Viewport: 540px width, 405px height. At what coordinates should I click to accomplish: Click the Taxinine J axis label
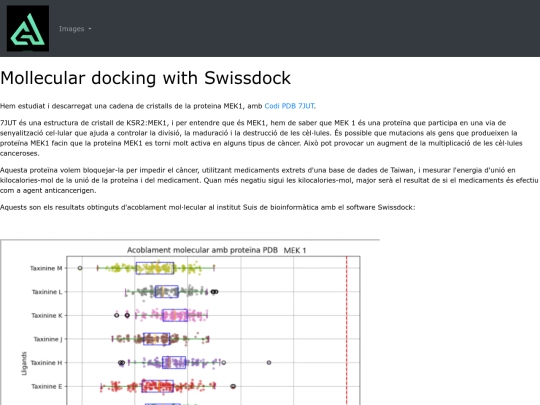click(x=48, y=339)
